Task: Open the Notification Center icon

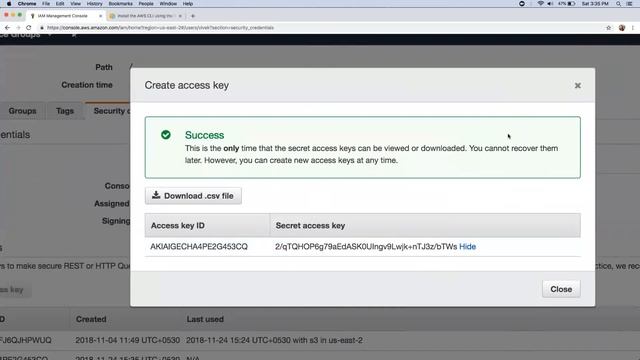Action: click(x=629, y=4)
